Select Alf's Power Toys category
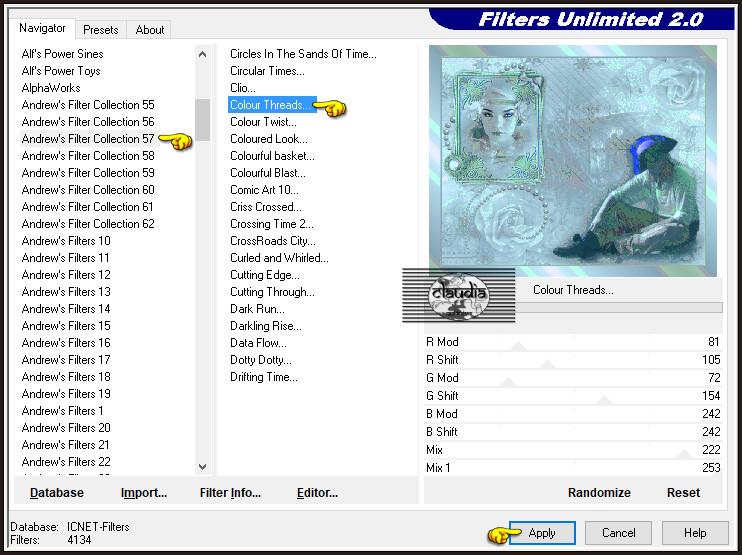This screenshot has height=555, width=742. (61, 71)
